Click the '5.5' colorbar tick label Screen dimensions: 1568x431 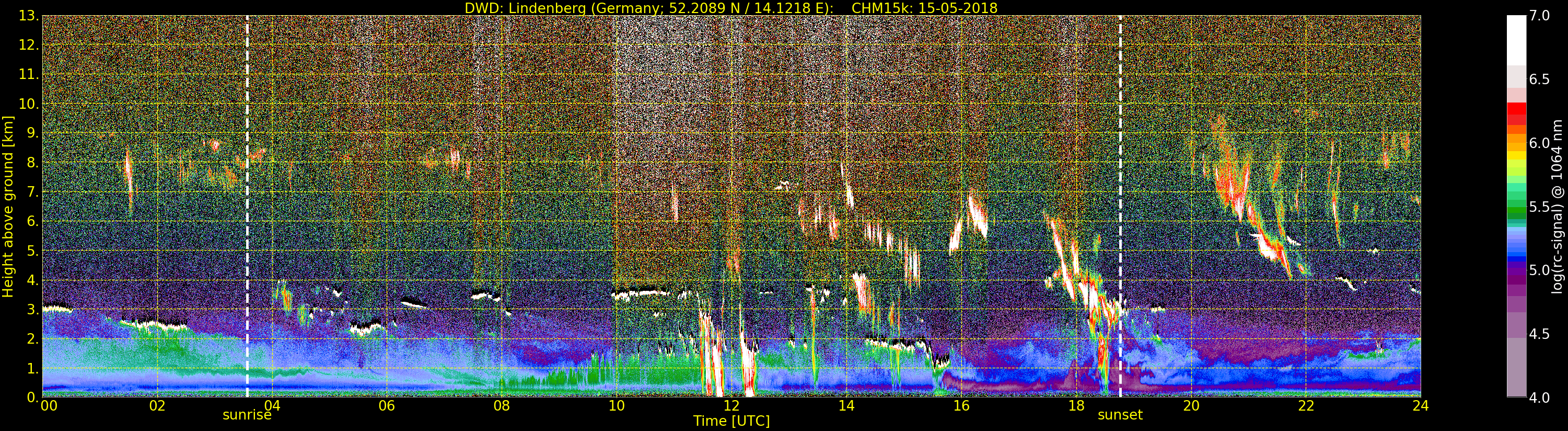pyautogui.click(x=1539, y=207)
